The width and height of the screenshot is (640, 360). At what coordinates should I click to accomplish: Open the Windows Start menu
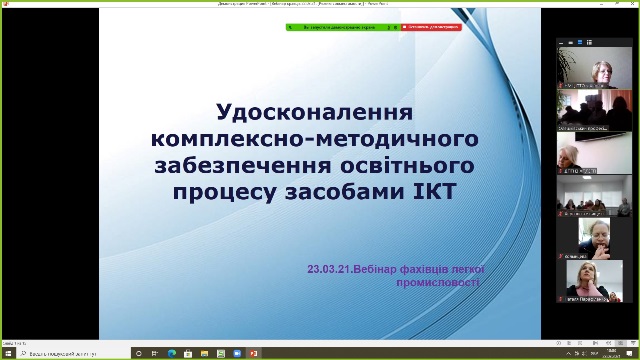pos(8,353)
